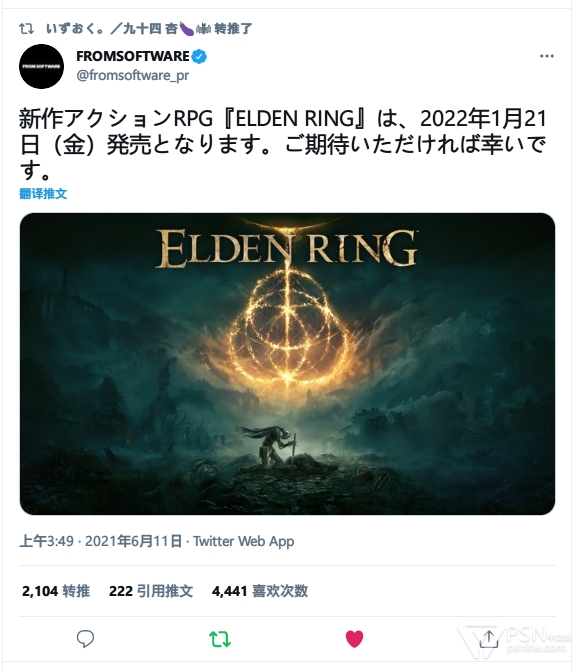Viewport: 583px width, 671px height.
Task: Click the FROMSOFTWARE profile avatar
Action: coord(42,66)
